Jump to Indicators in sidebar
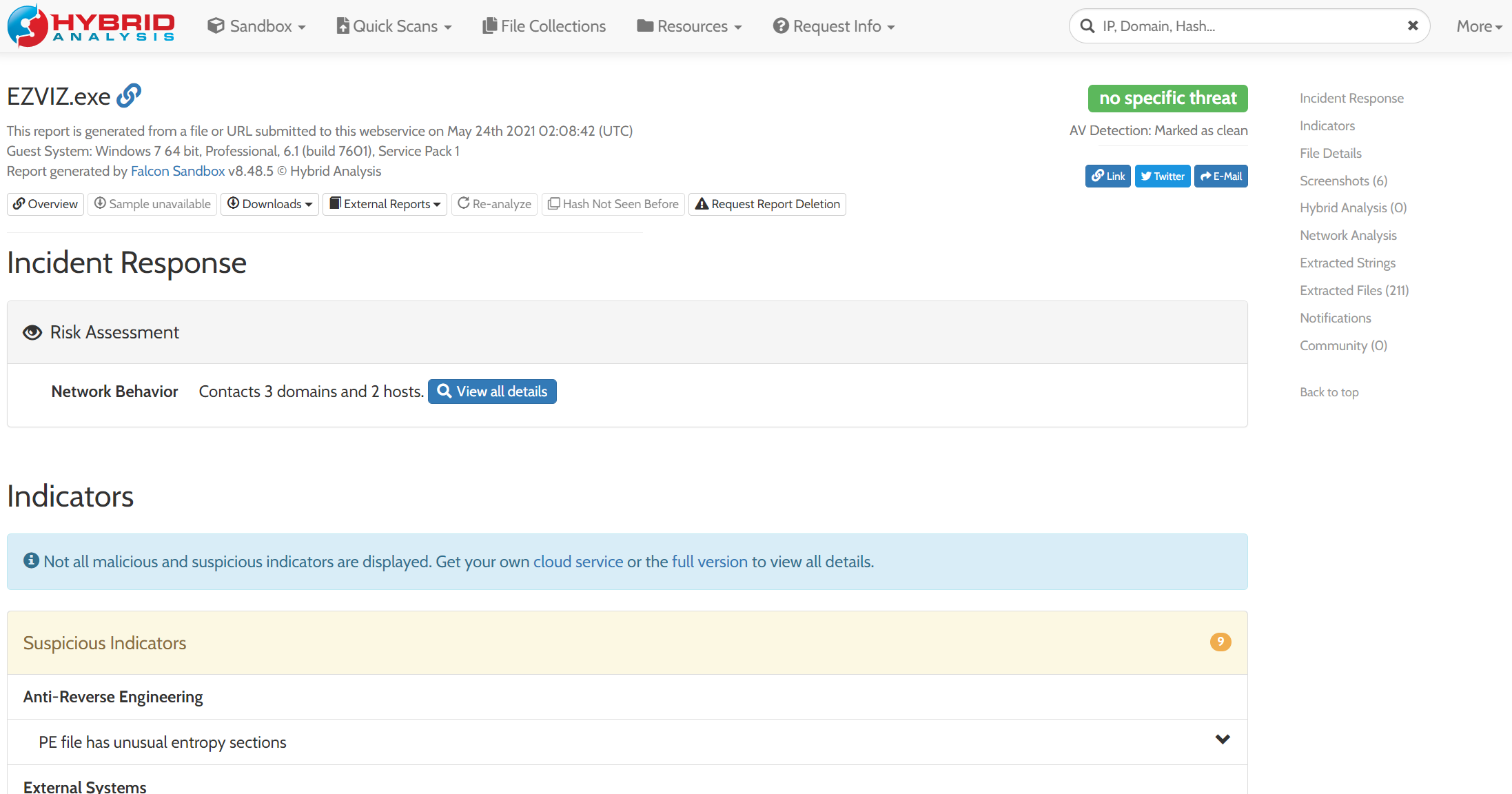Screen dimensions: 1512x794 tap(1327, 126)
